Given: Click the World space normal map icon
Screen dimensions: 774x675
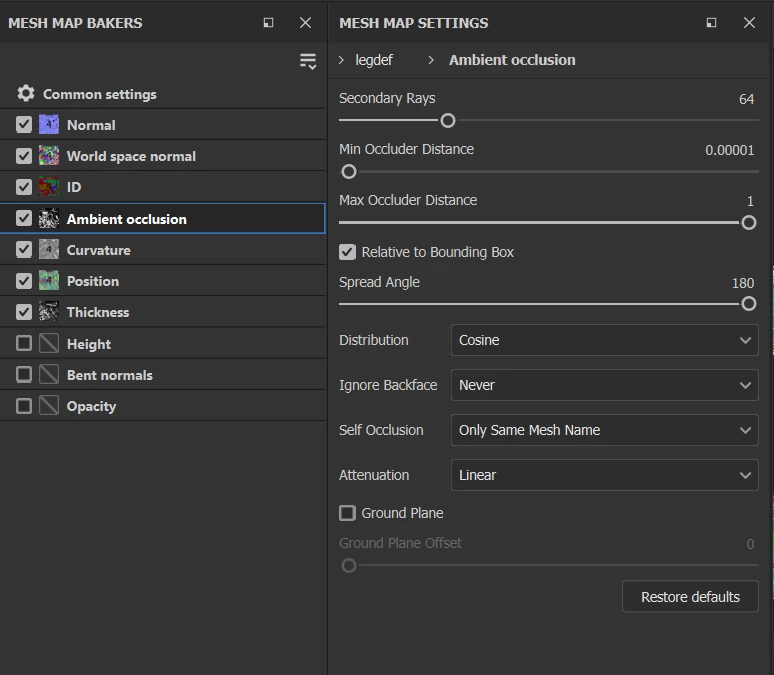Looking at the screenshot, I should coord(49,156).
